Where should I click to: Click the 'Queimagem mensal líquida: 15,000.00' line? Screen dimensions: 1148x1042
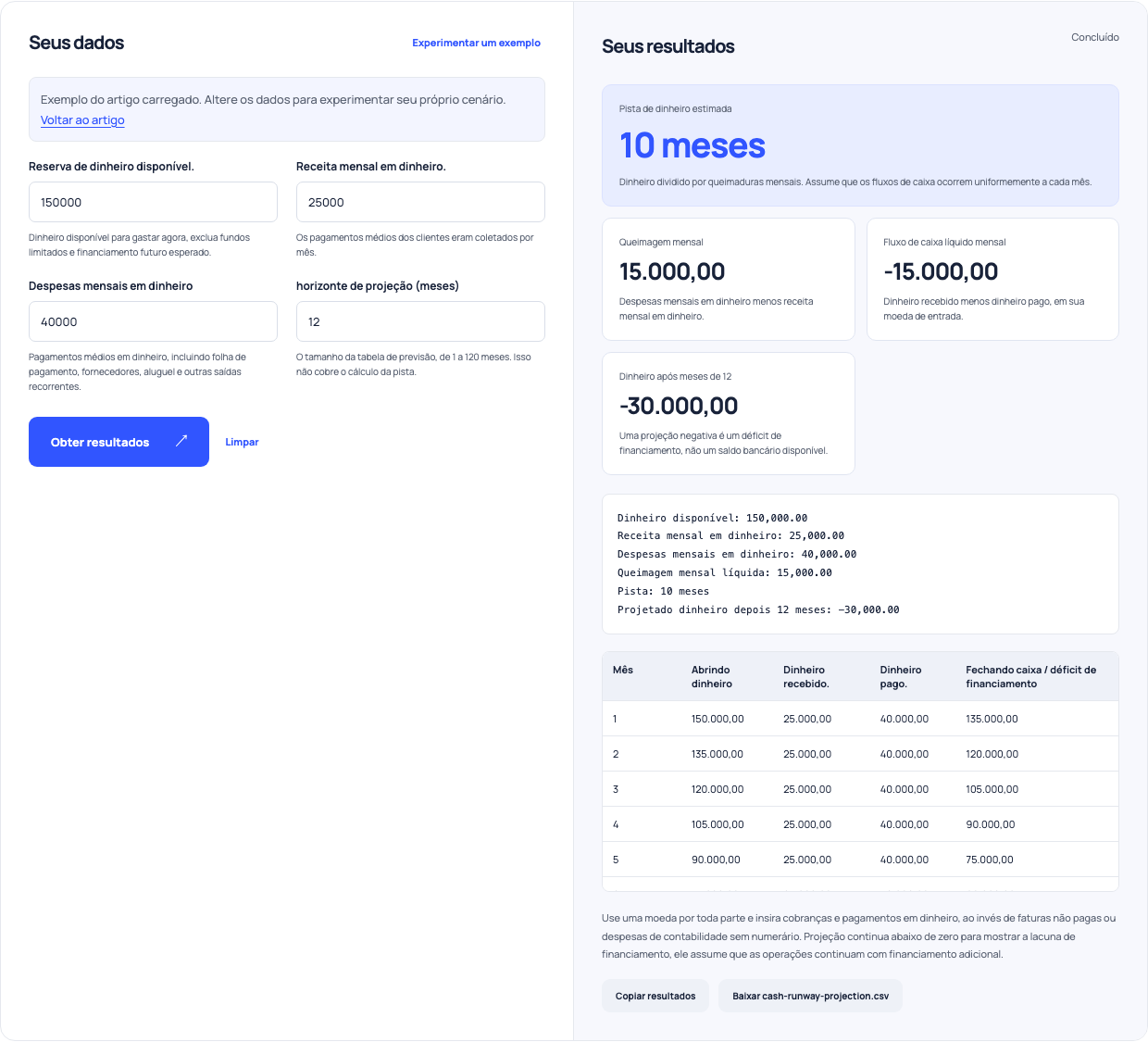pos(725,572)
